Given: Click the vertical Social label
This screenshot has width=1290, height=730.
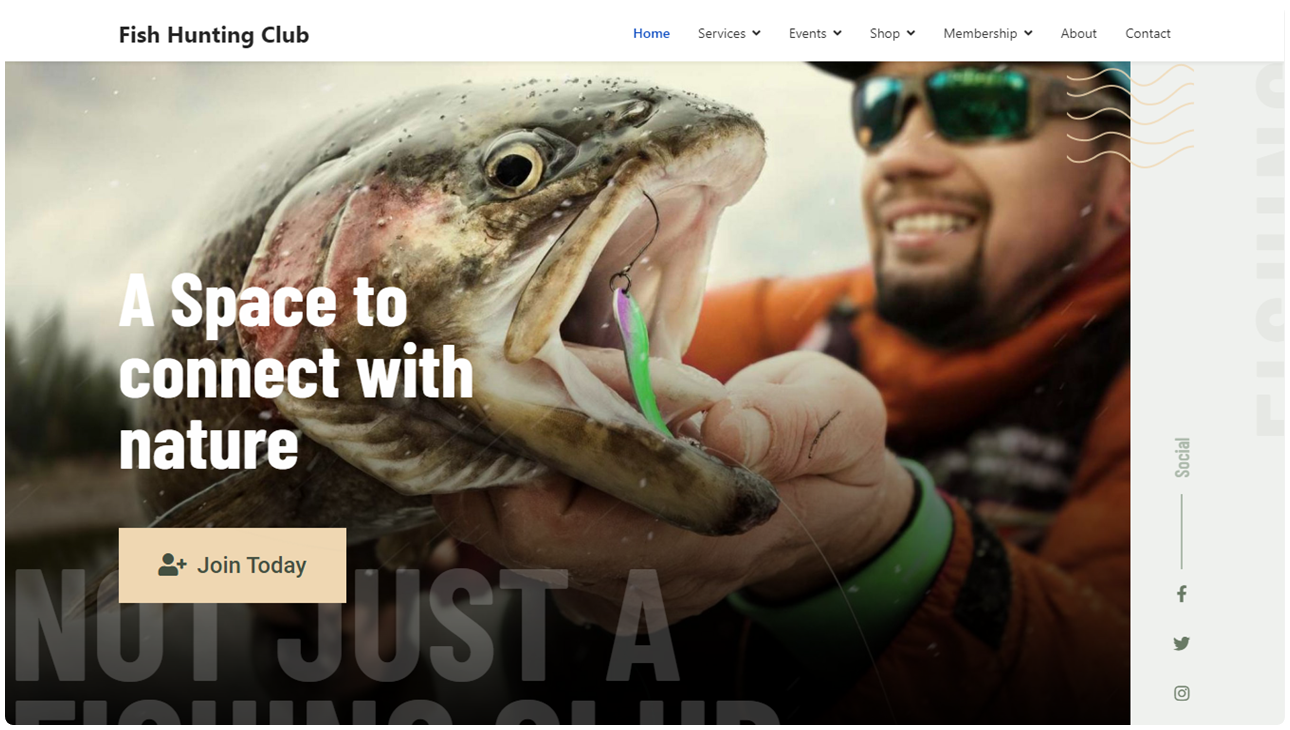Looking at the screenshot, I should coord(1182,457).
